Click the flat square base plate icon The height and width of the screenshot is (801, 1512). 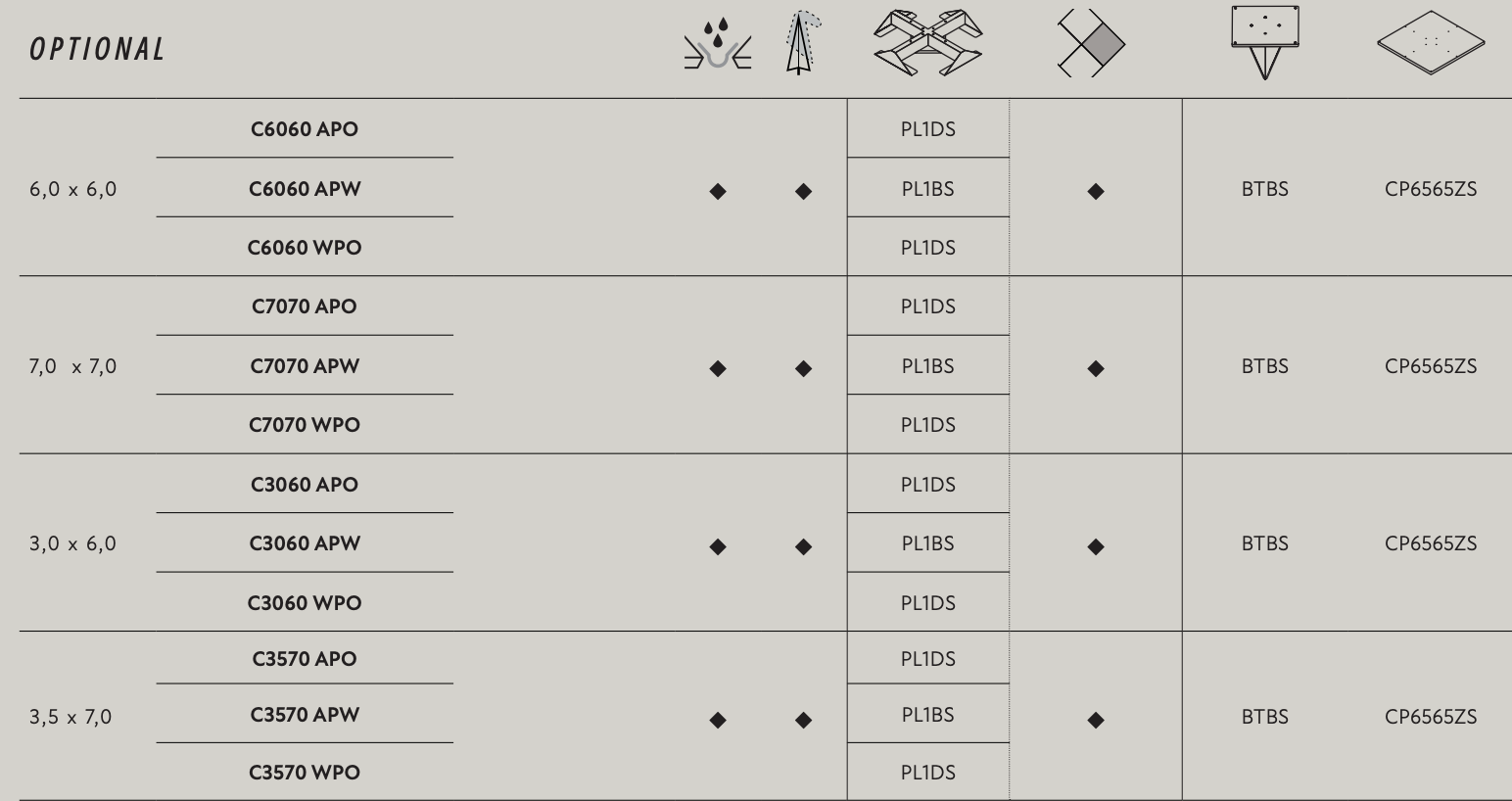[1431, 43]
